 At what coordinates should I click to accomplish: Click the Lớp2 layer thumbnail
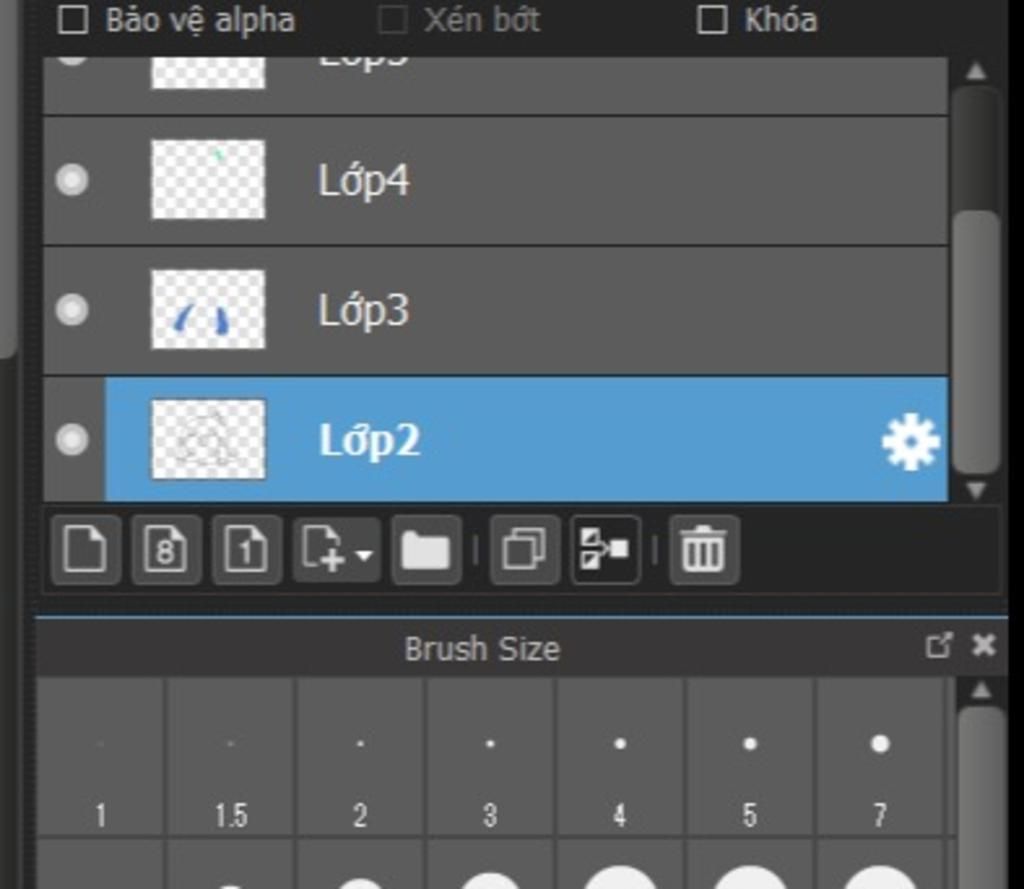(208, 440)
